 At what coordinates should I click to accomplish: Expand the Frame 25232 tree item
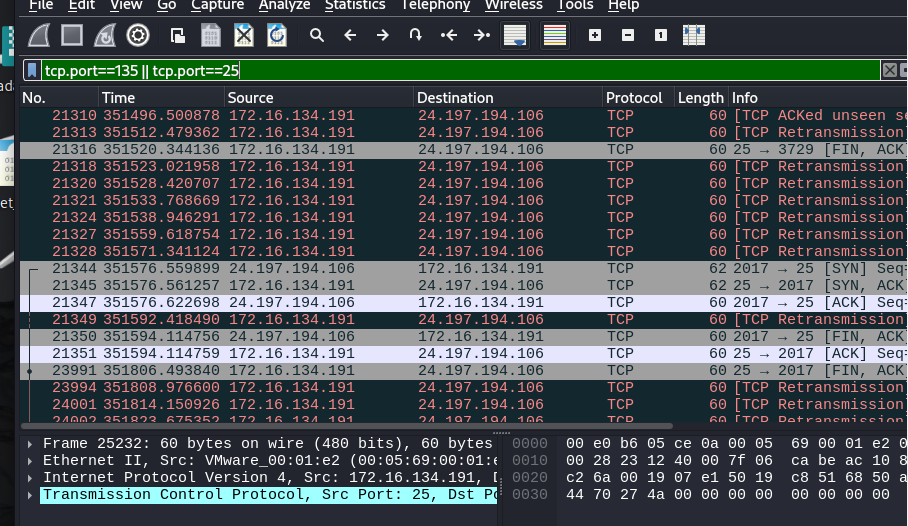pyautogui.click(x=30, y=443)
